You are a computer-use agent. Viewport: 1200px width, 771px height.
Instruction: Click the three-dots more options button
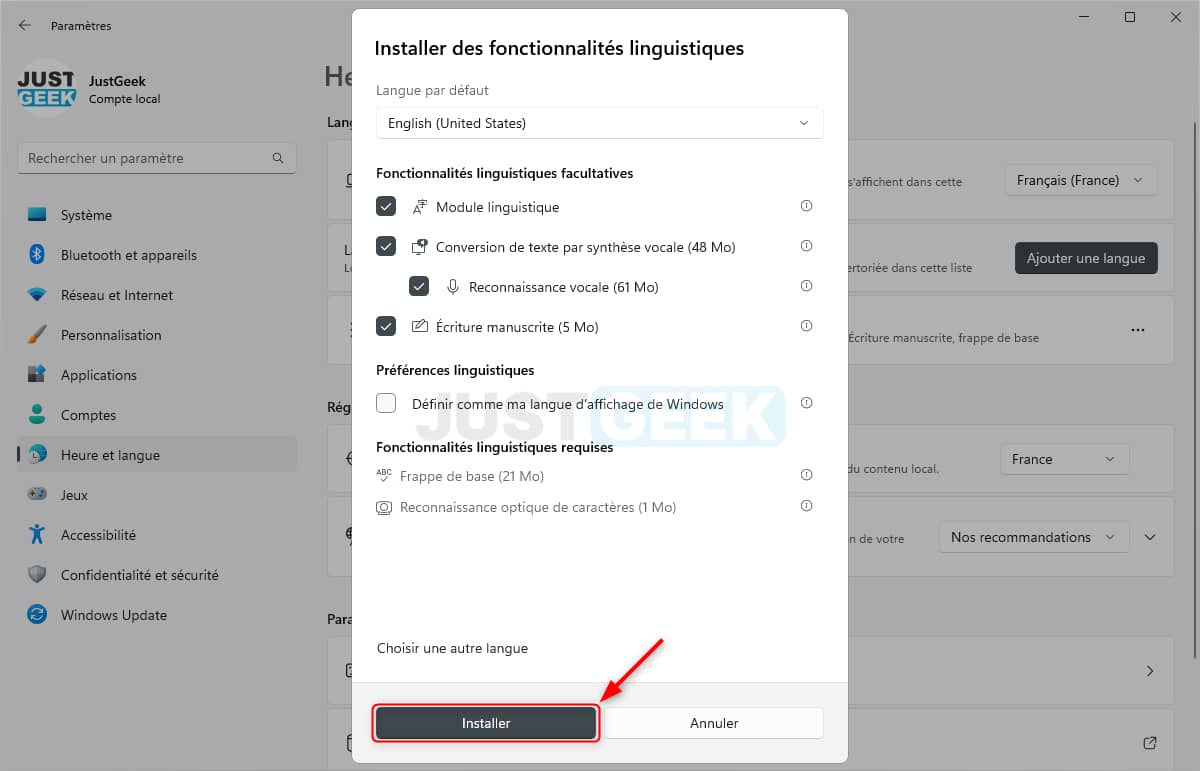tap(1137, 329)
